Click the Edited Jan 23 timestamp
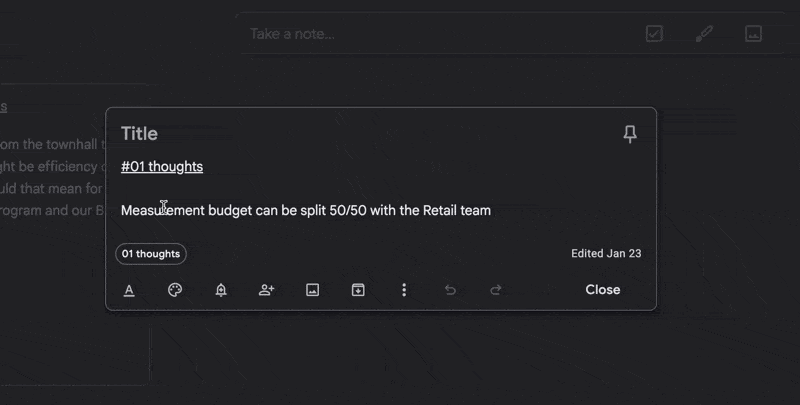 coord(606,254)
